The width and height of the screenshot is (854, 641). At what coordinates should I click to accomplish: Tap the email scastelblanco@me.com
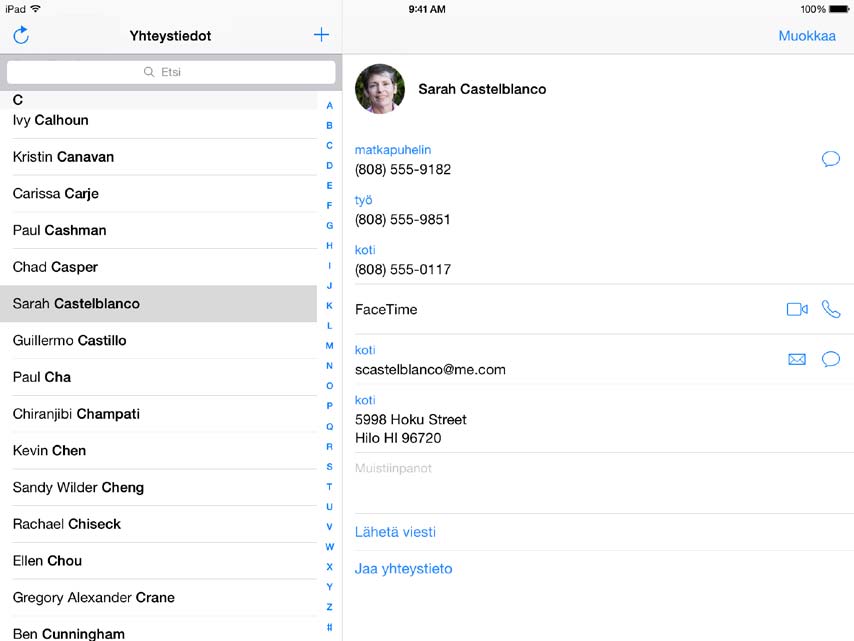430,370
